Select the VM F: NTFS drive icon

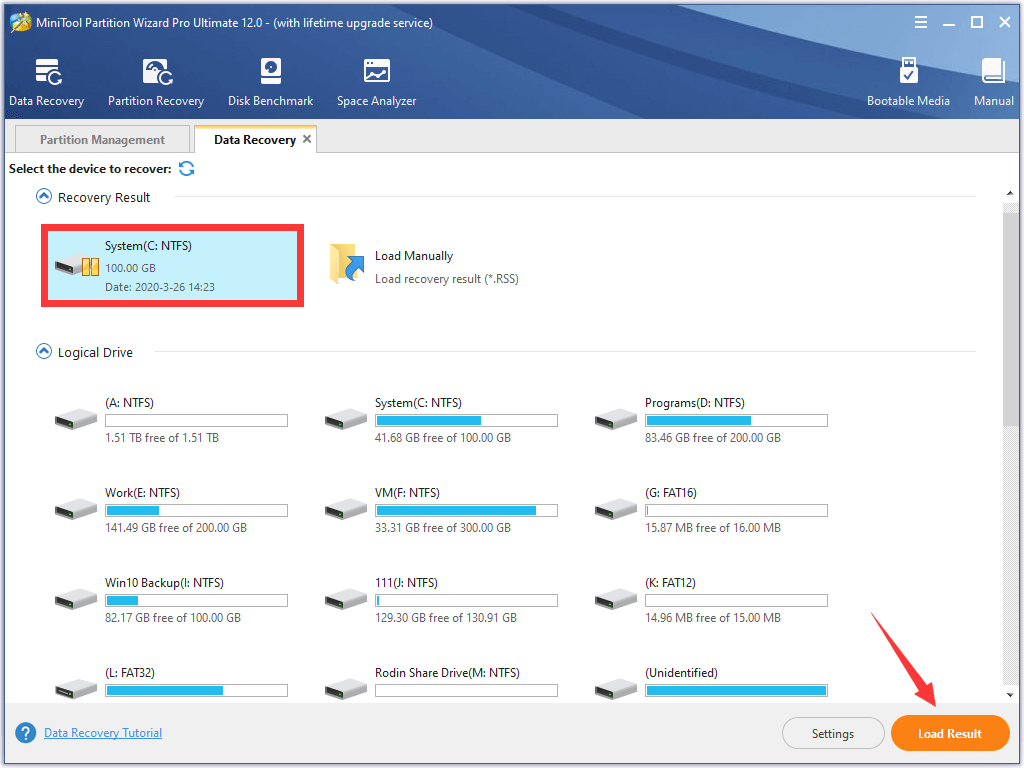pyautogui.click(x=345, y=509)
